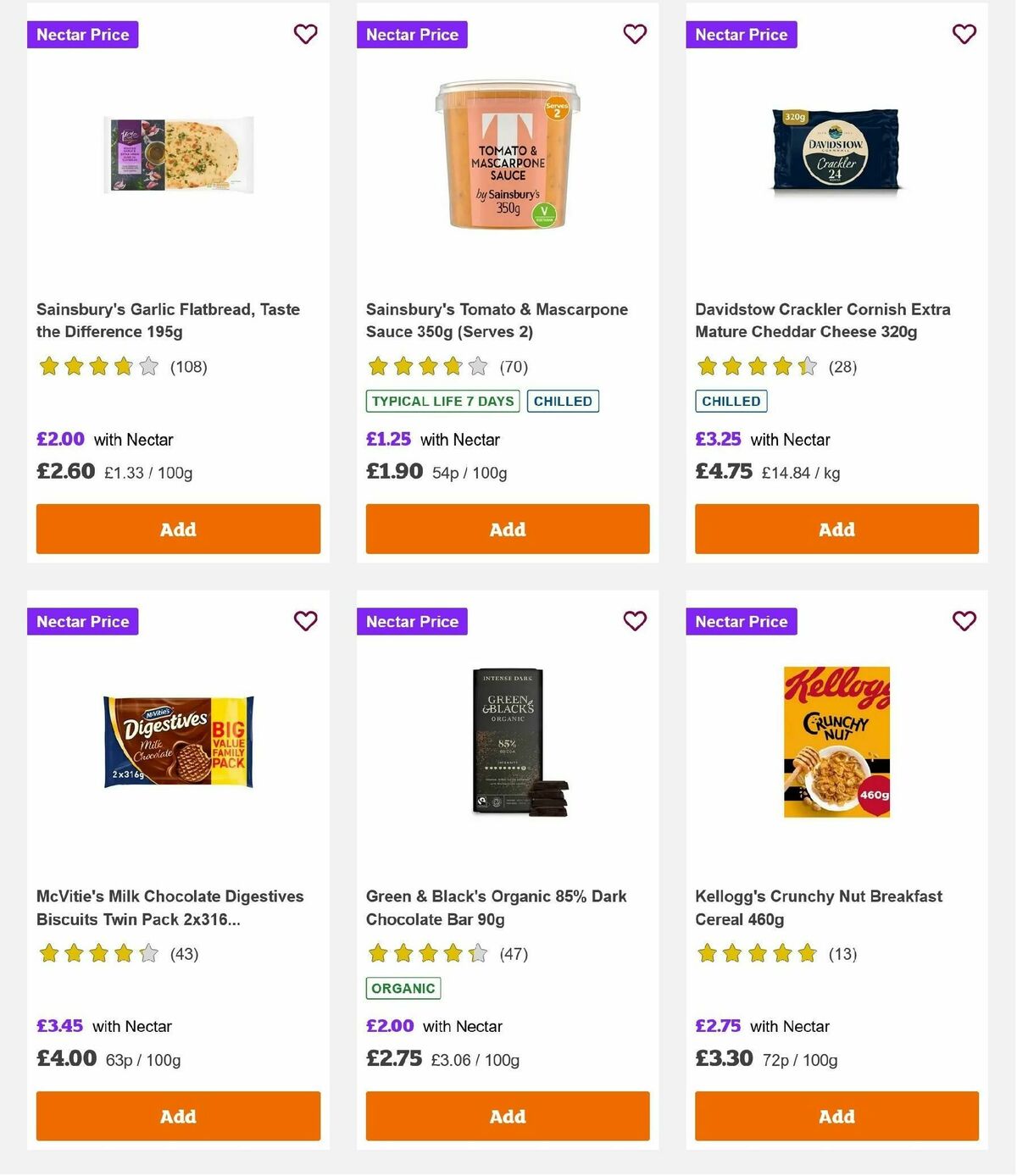Click the heart icon on Kellogg's Crunchy Nut
The width and height of the screenshot is (1017, 1176).
(964, 621)
